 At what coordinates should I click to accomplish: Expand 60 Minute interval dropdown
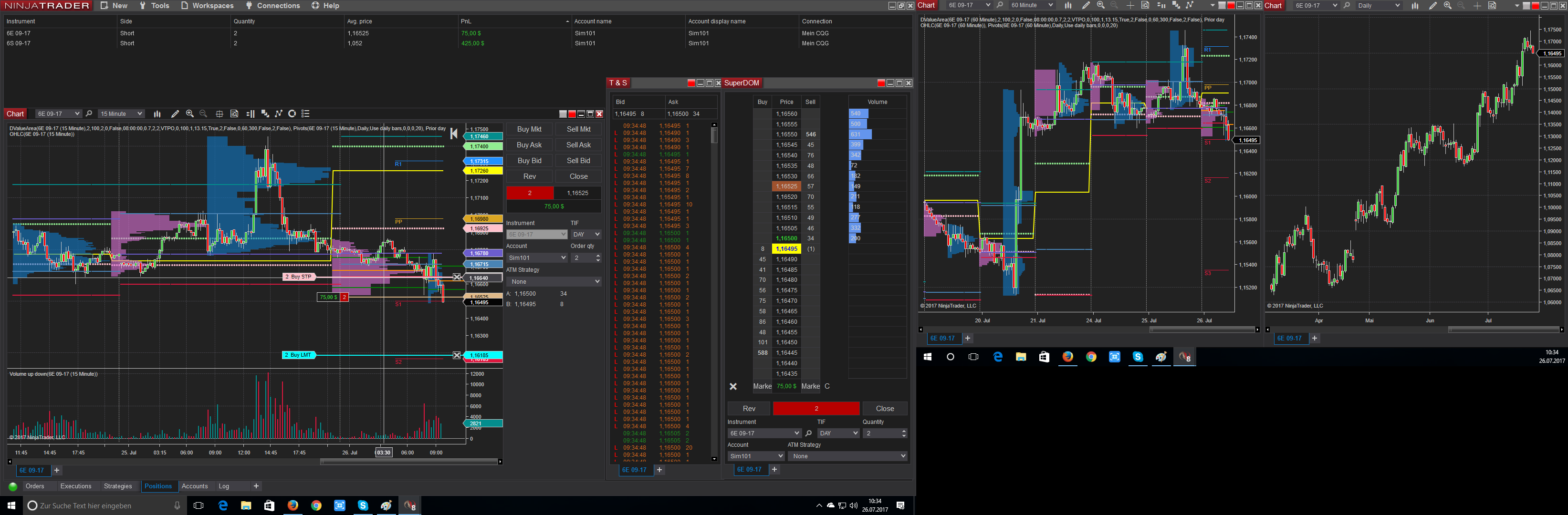(x=1032, y=5)
